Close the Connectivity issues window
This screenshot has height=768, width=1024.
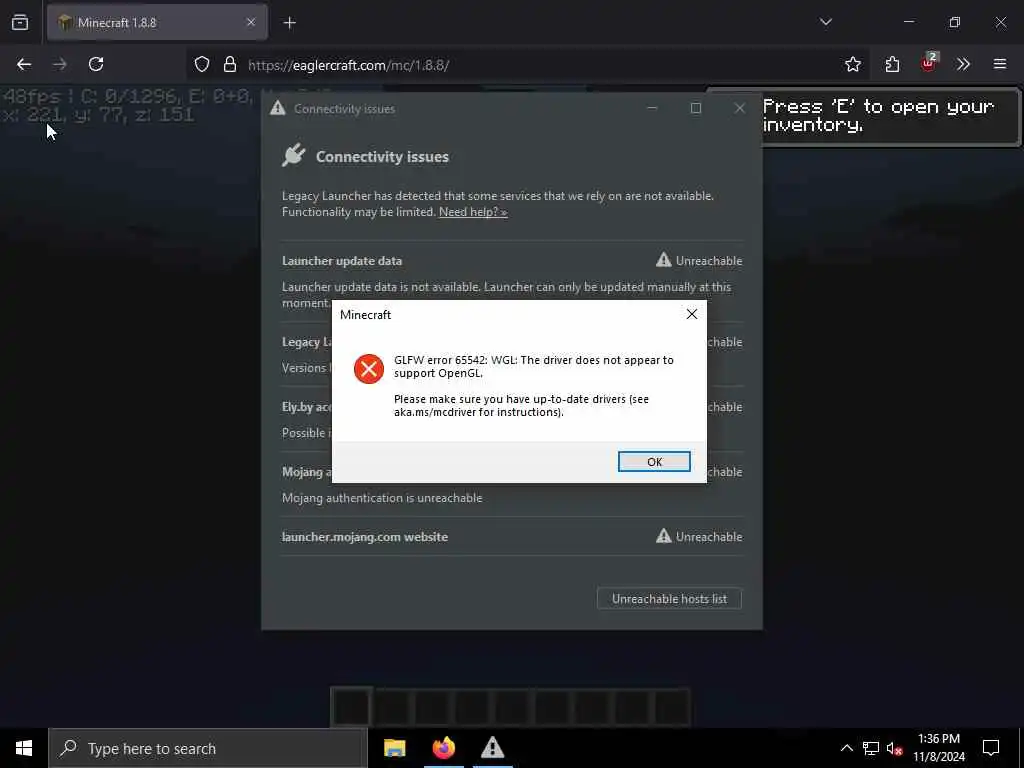click(x=739, y=108)
